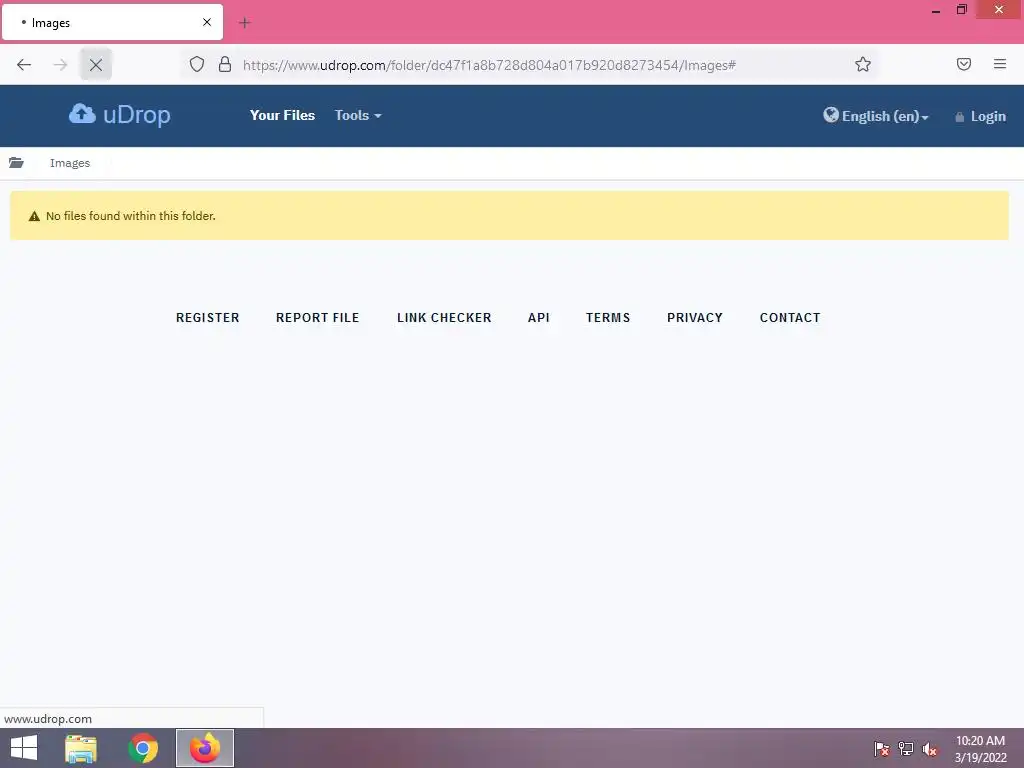Open the Your Files page
The image size is (1024, 768).
pyautogui.click(x=282, y=115)
